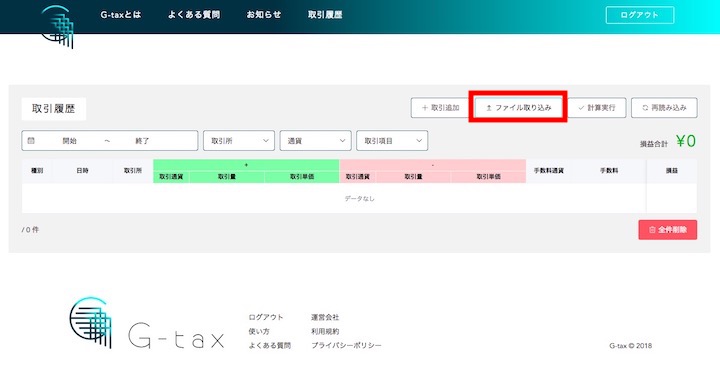Click the ログアウト button in the header

point(640,15)
